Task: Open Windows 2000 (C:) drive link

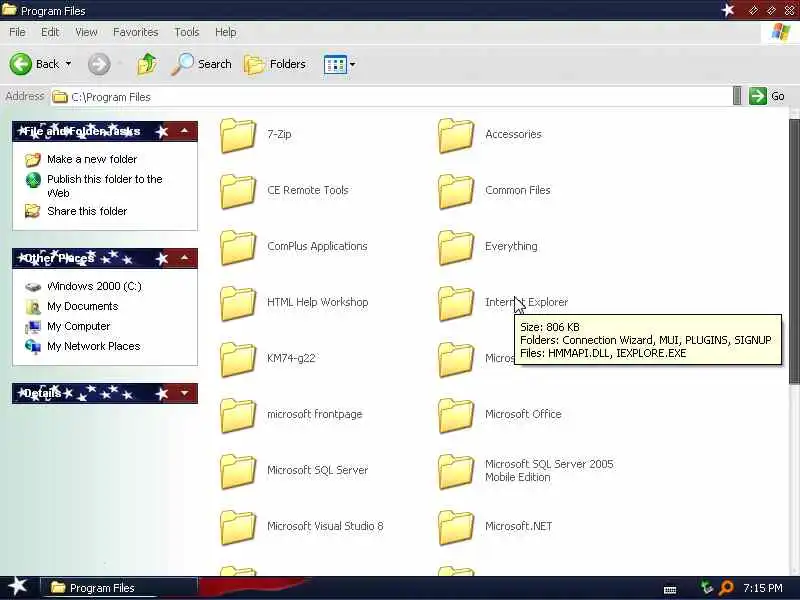Action: point(94,286)
